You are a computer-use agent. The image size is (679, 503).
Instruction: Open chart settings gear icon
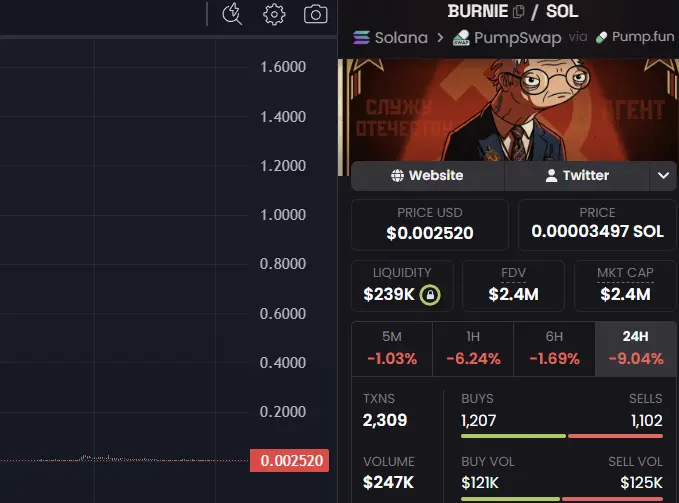(274, 14)
